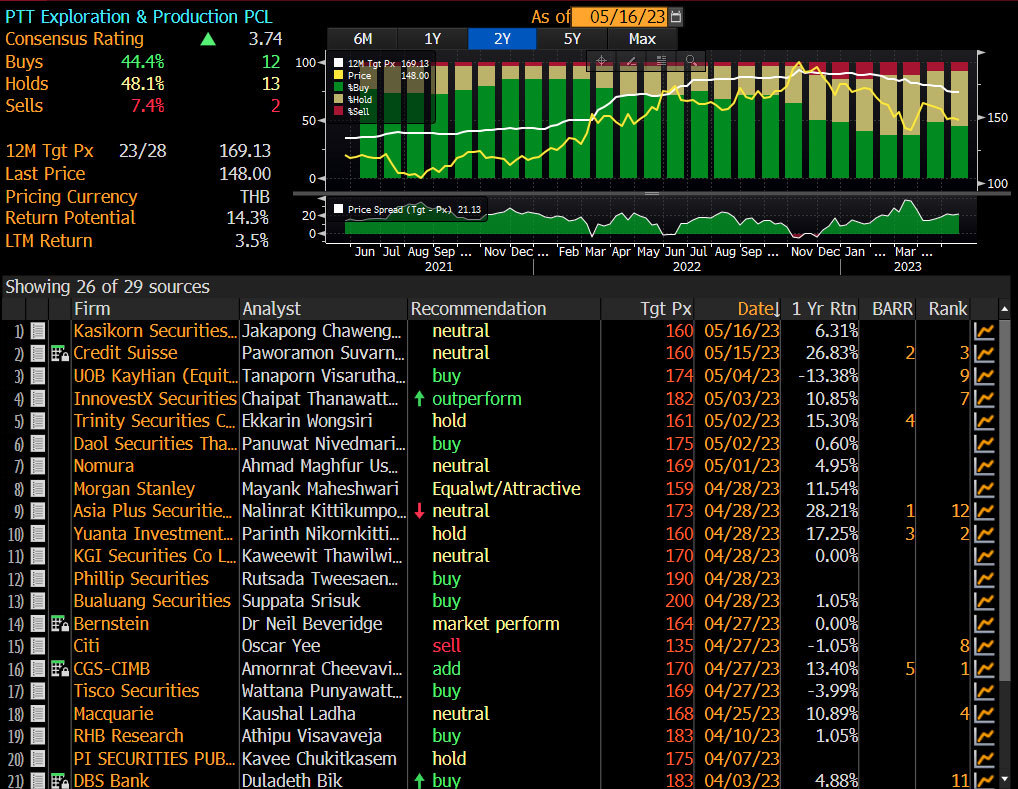Open the chart list/table view icon

(x=661, y=60)
